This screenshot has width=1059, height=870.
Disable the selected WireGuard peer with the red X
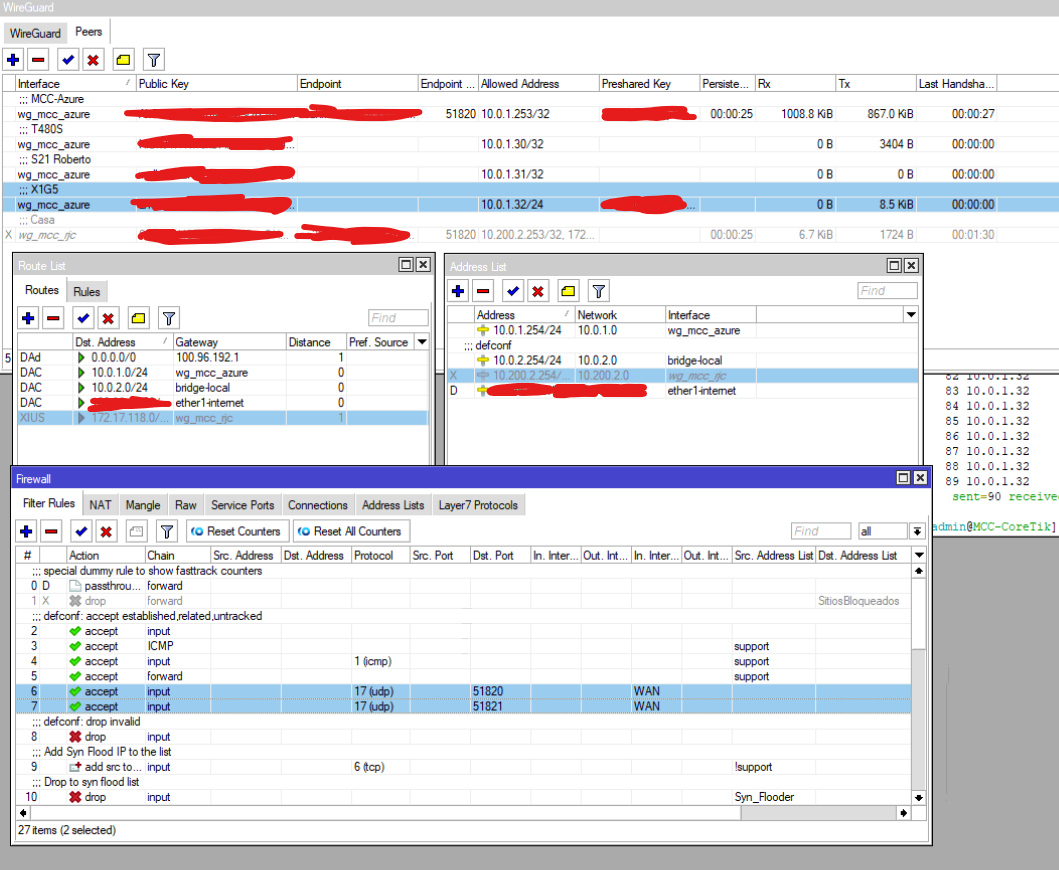click(93, 59)
